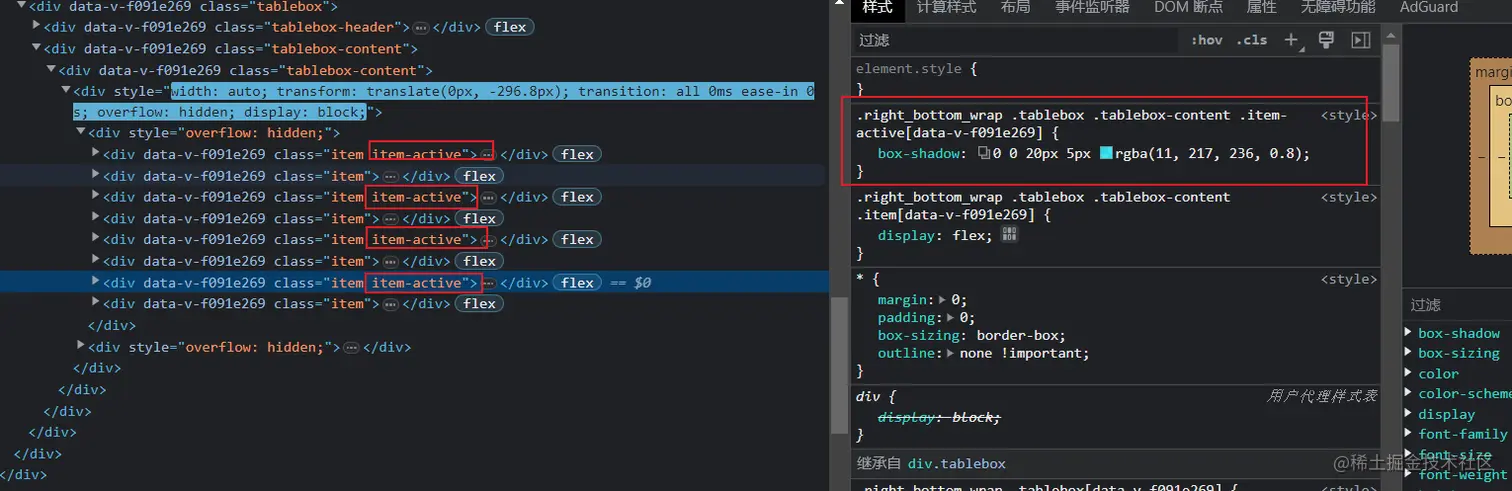Open the 属性 tab
Screen dimensions: 1512x491
tap(1261, 7)
